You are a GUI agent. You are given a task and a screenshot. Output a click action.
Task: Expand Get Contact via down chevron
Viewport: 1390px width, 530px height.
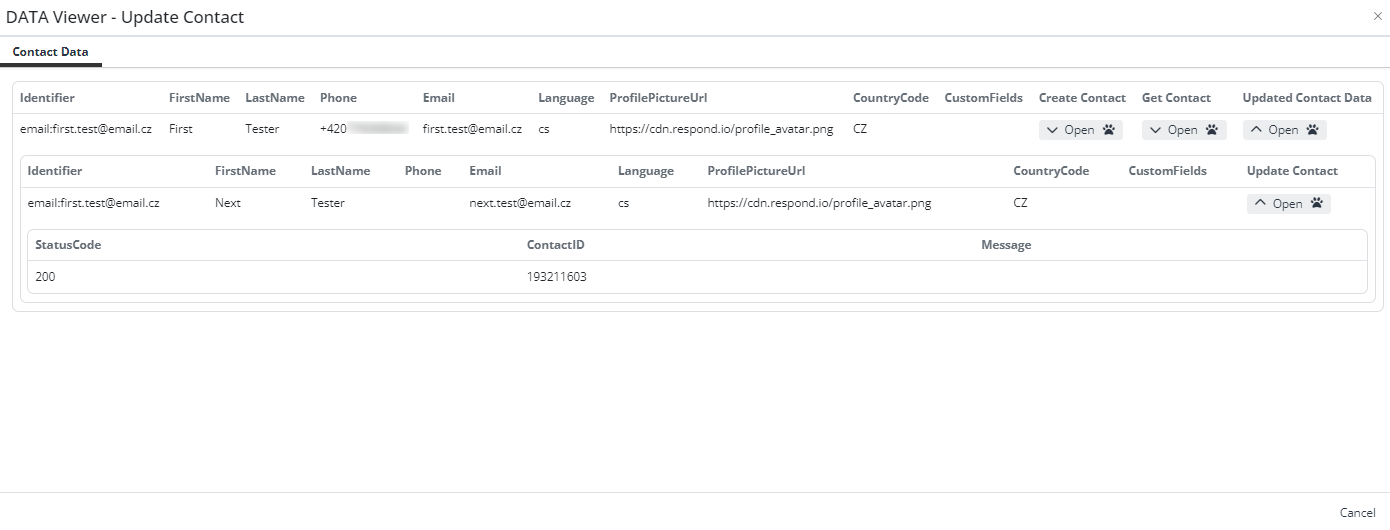(x=1155, y=130)
